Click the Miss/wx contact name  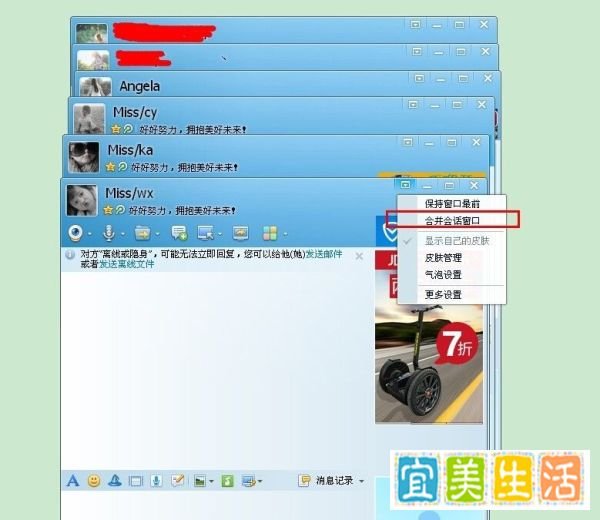129,193
